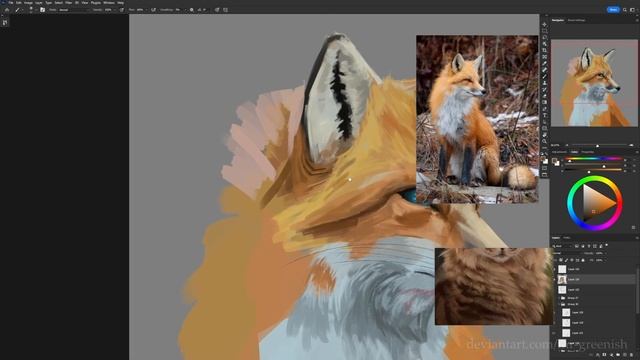Toggle visibility of the selected fox-thumbnail layer
This screenshot has width=640, height=360.
coord(554,279)
